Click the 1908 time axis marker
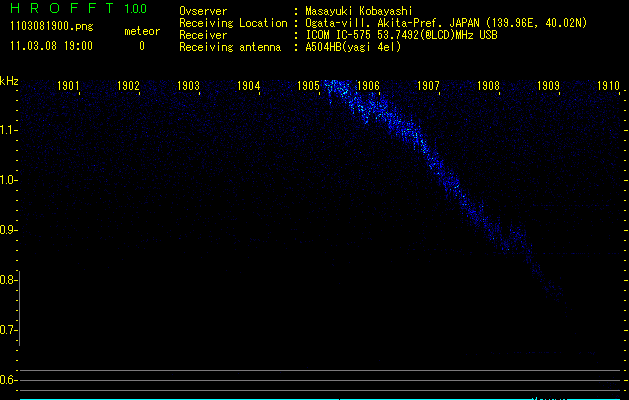The image size is (629, 400). (489, 85)
